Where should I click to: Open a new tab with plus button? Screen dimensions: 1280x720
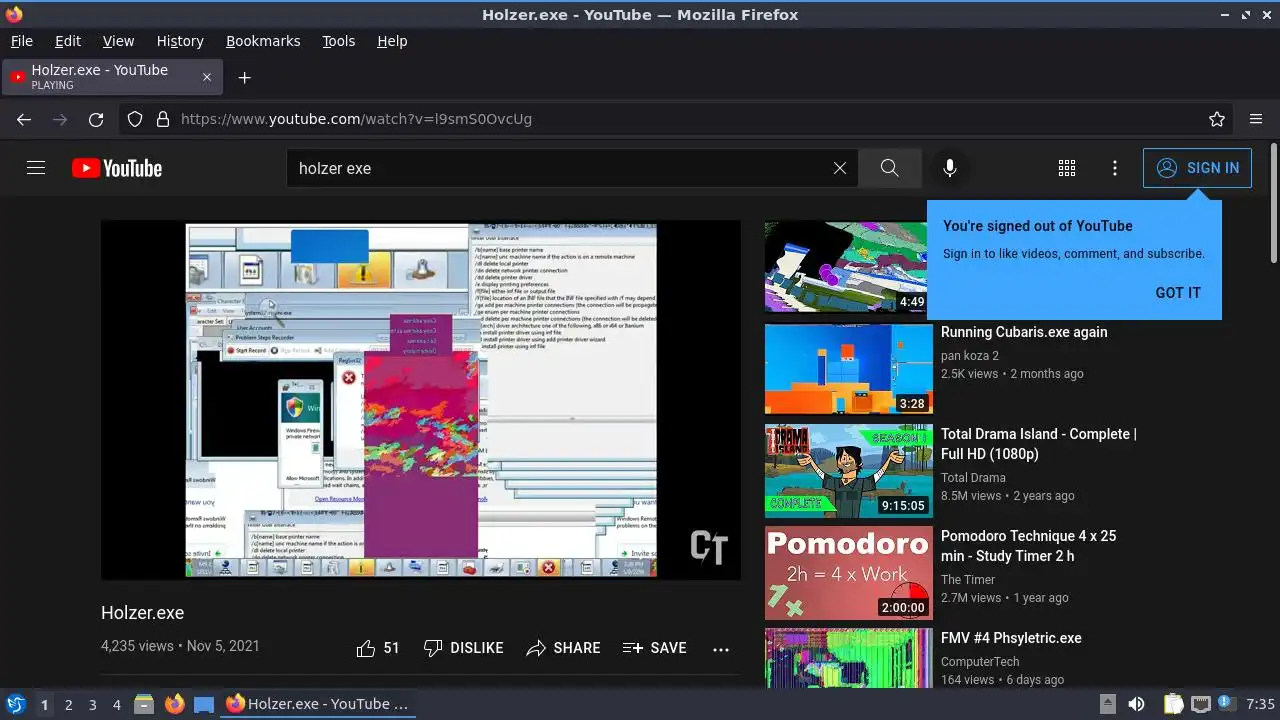244,77
